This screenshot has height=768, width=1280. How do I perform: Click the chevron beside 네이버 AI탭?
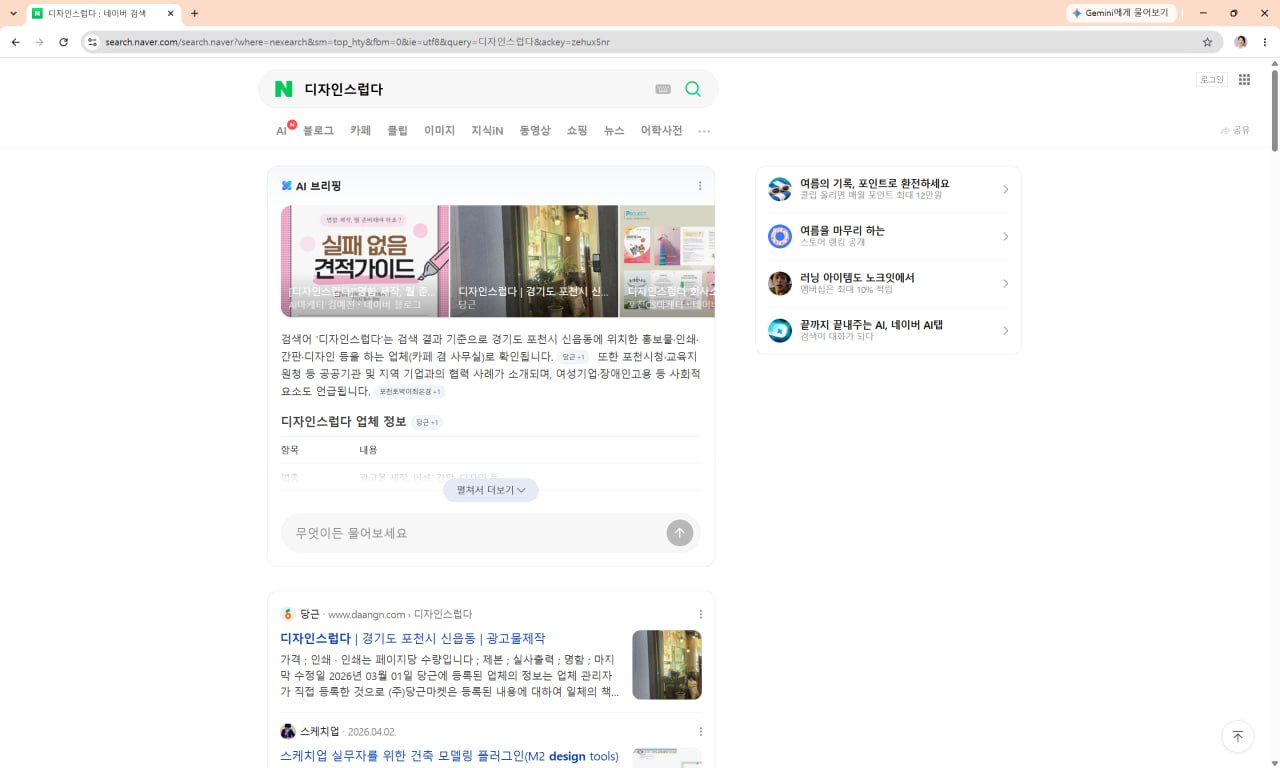click(1005, 330)
